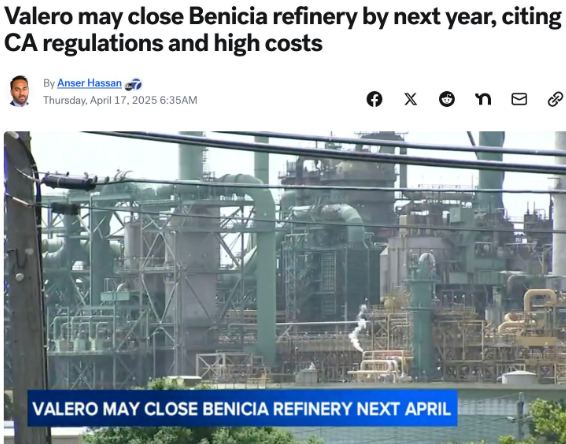Click the headline text "CA regulations and high costs"

tap(163, 44)
